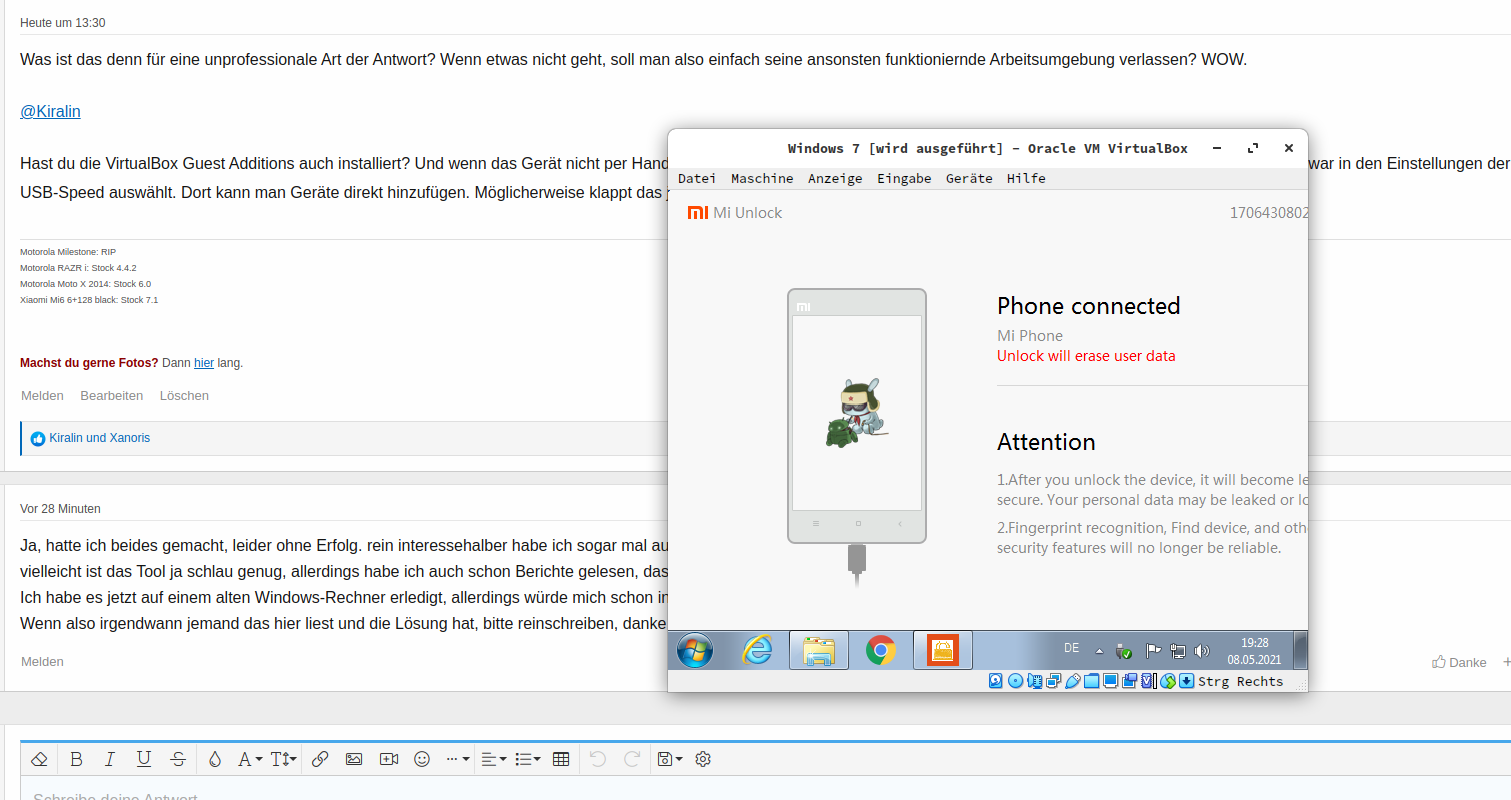The height and width of the screenshot is (800, 1511).
Task: Report second post via Melden
Action: 42,662
